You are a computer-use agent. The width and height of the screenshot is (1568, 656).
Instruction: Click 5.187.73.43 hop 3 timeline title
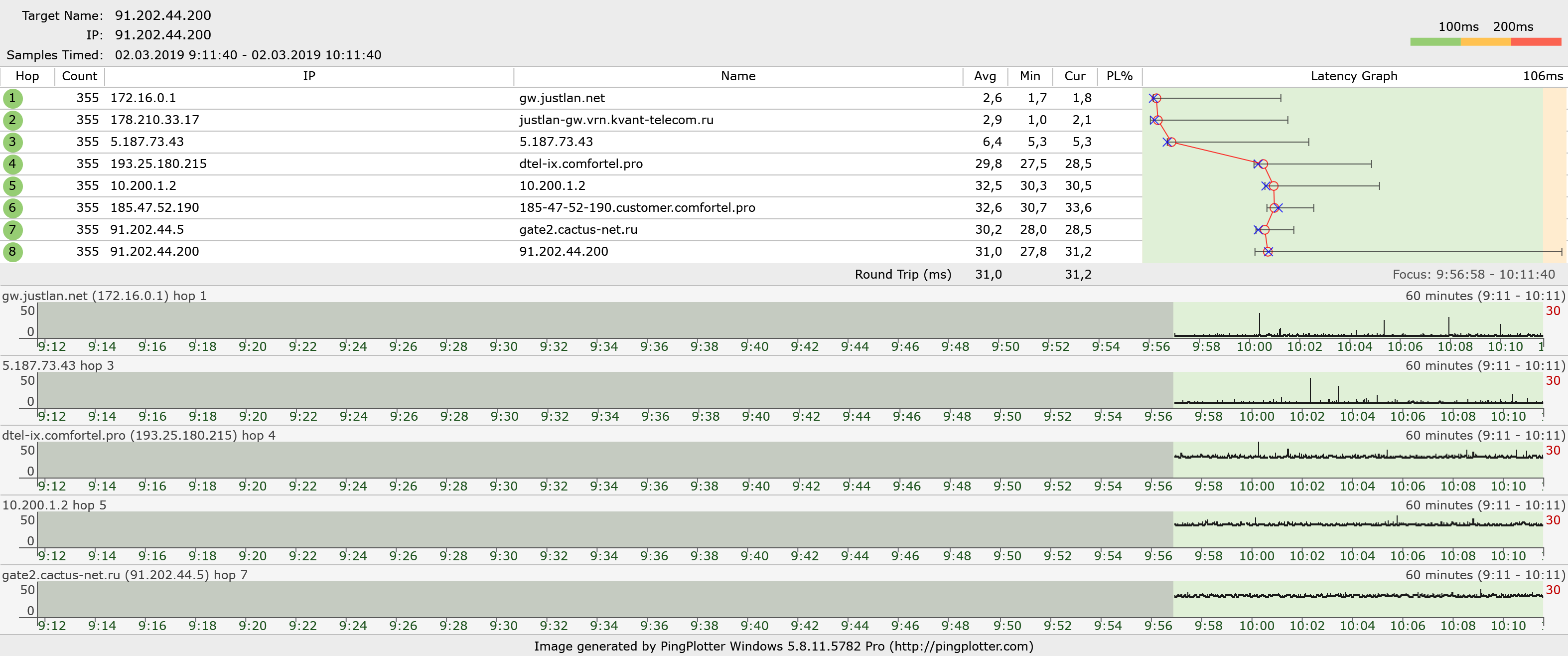point(58,366)
